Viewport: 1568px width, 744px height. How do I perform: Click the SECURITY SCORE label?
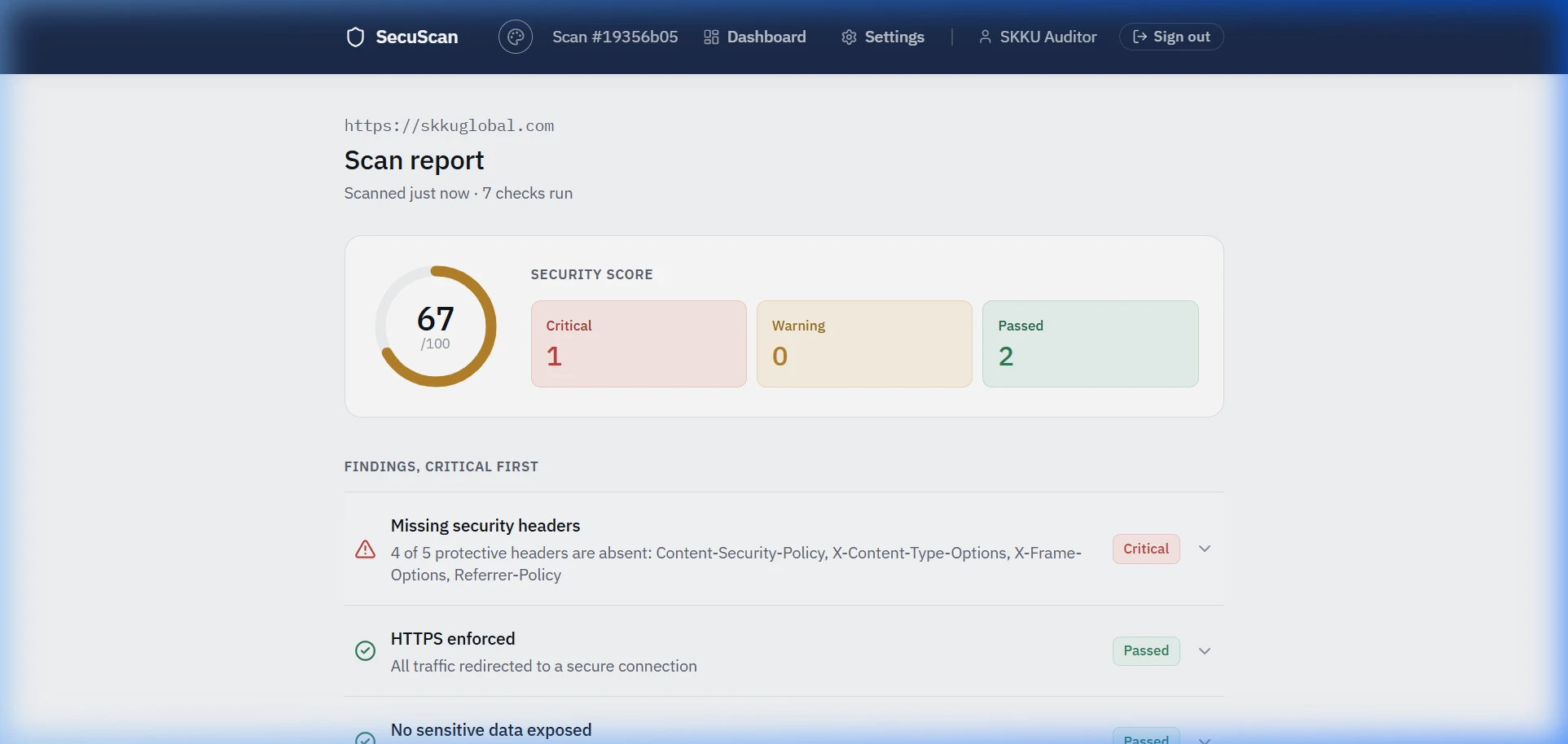[591, 274]
